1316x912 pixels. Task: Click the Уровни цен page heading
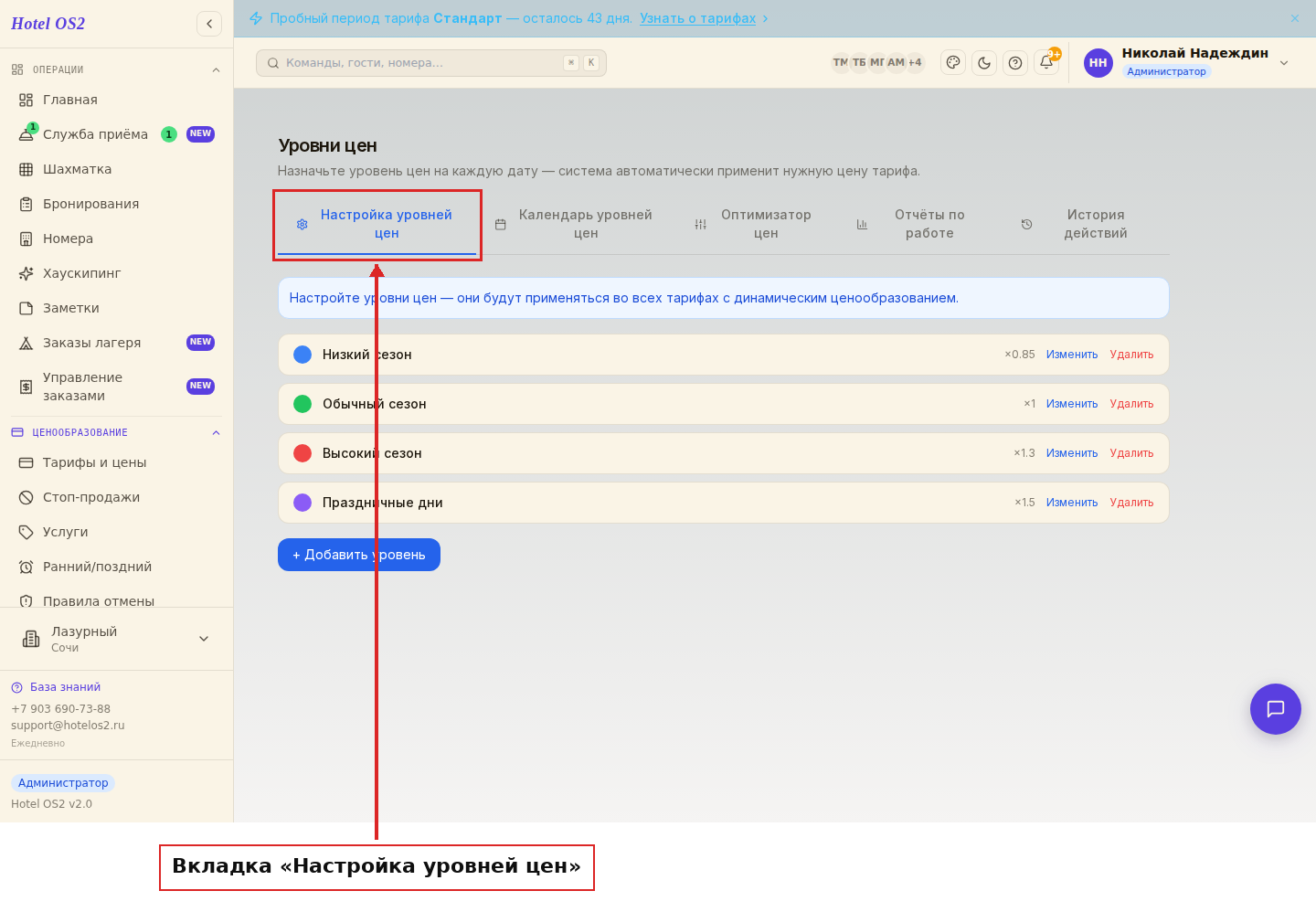point(327,145)
